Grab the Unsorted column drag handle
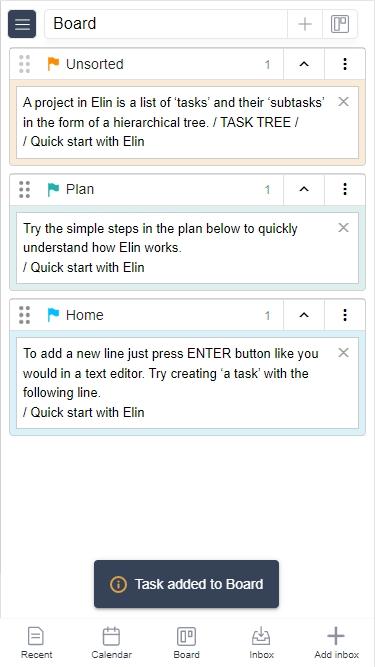Screen dimensions: 375x667 coord(25,64)
